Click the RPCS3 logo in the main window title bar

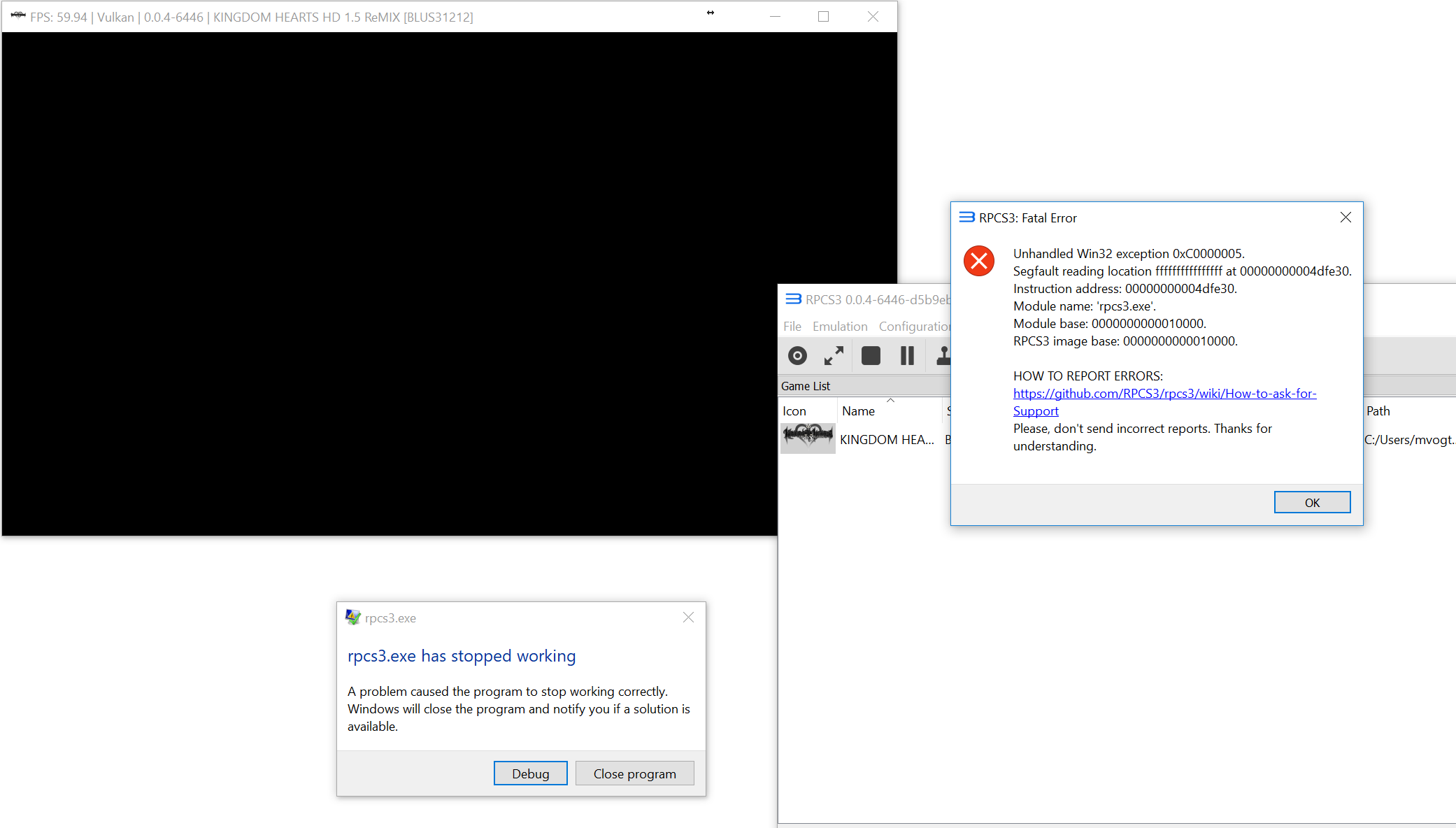793,299
